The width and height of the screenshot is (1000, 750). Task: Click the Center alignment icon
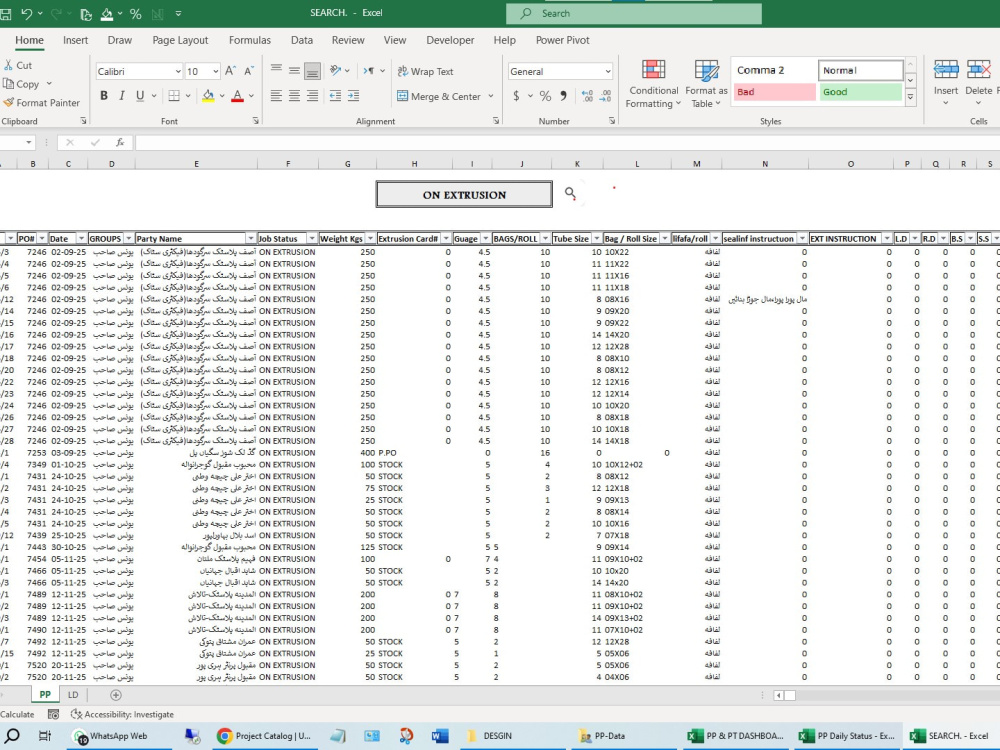[x=294, y=96]
